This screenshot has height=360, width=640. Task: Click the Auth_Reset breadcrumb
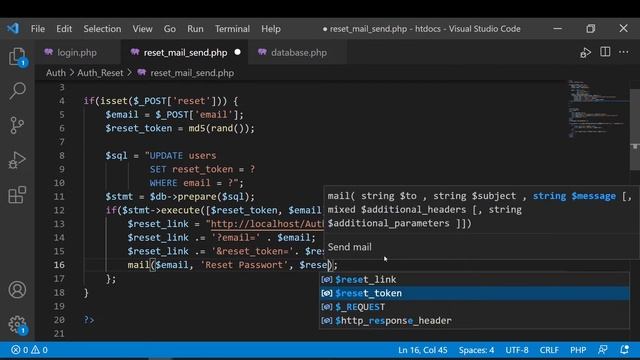(100, 73)
